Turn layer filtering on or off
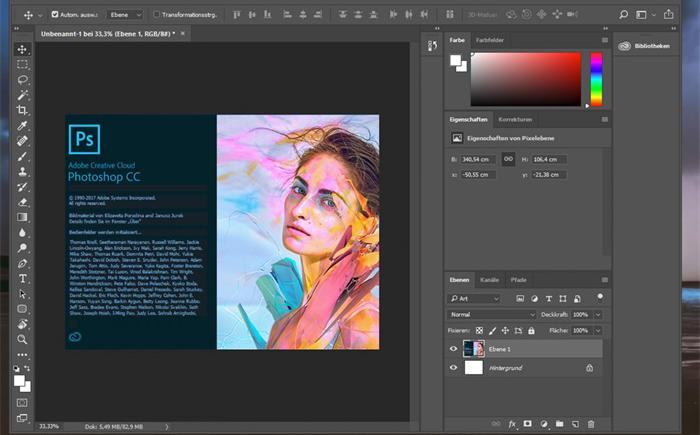The width and height of the screenshot is (700, 435). pyautogui.click(x=600, y=297)
